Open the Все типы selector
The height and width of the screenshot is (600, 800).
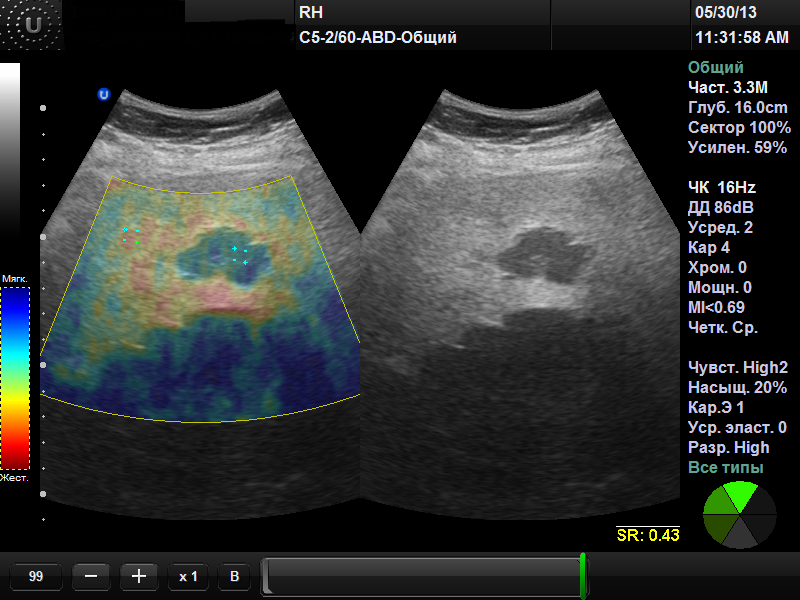(x=725, y=468)
